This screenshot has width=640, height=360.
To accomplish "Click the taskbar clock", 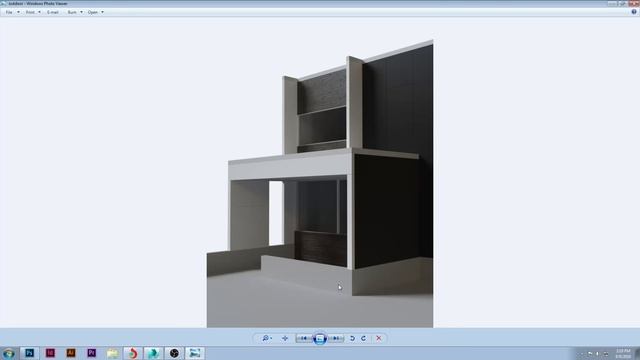I will click(623, 353).
